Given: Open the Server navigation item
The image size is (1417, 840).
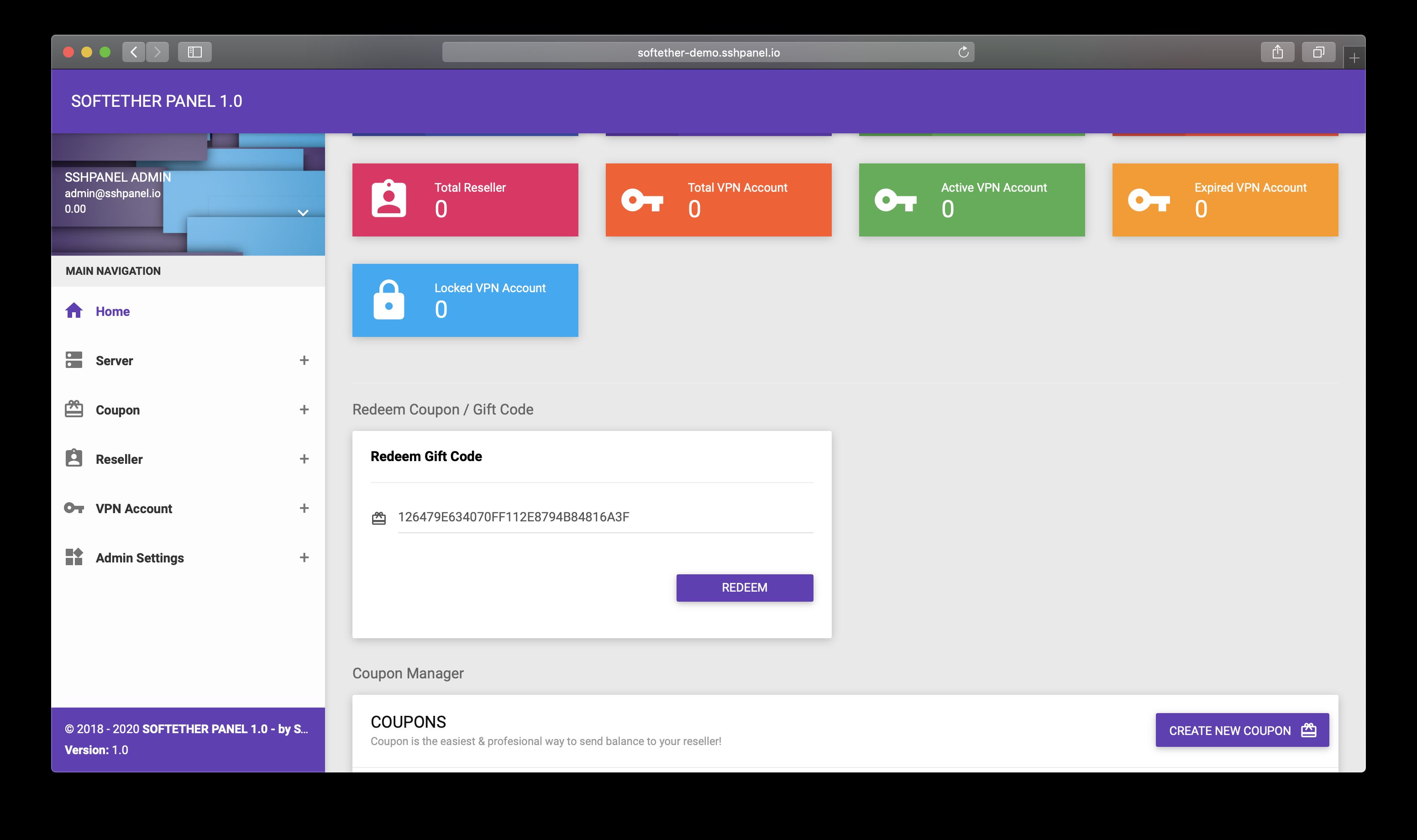Looking at the screenshot, I should 188,360.
